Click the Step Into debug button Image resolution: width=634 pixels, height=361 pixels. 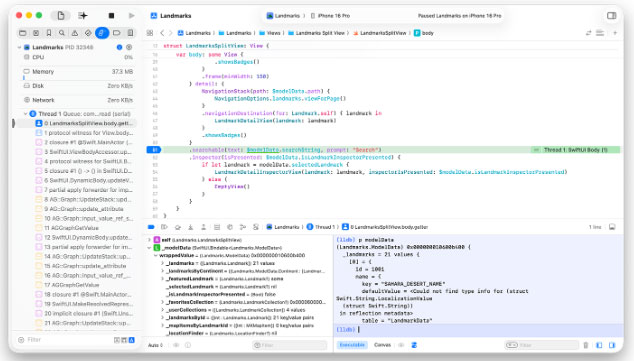coord(190,227)
